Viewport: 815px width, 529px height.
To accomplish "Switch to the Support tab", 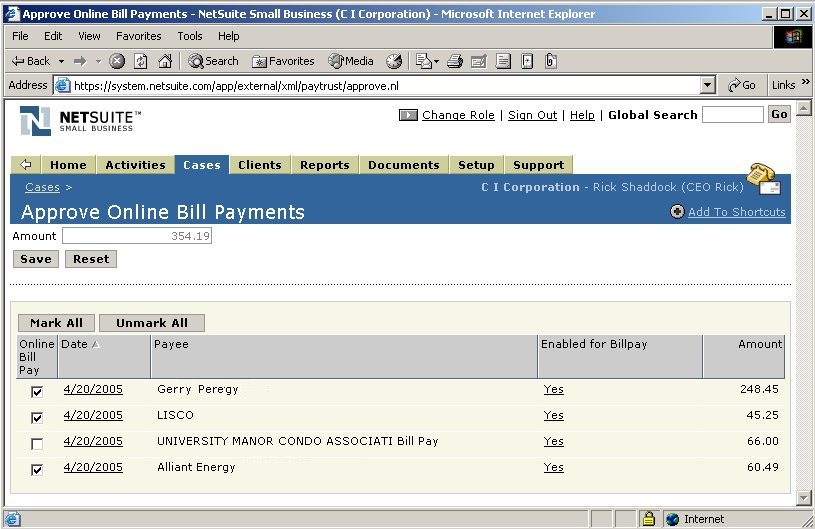I will pos(538,165).
